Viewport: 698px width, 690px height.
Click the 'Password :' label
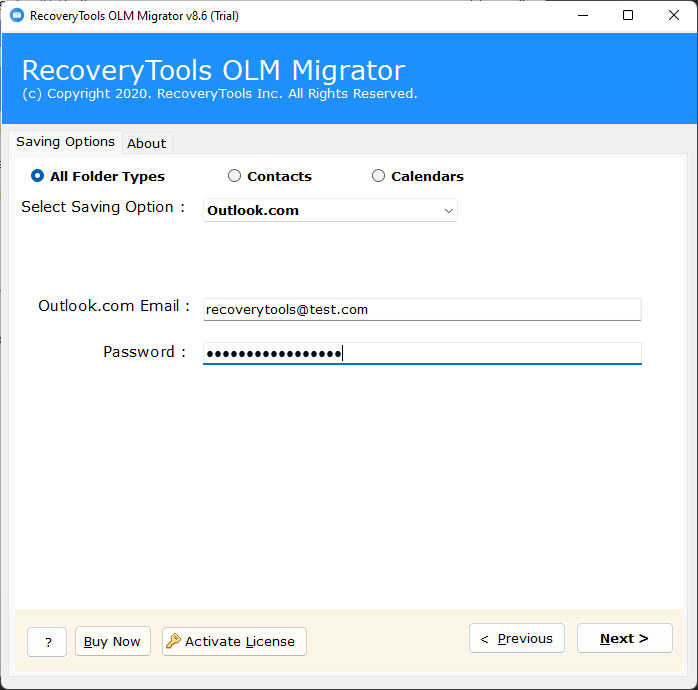point(145,352)
